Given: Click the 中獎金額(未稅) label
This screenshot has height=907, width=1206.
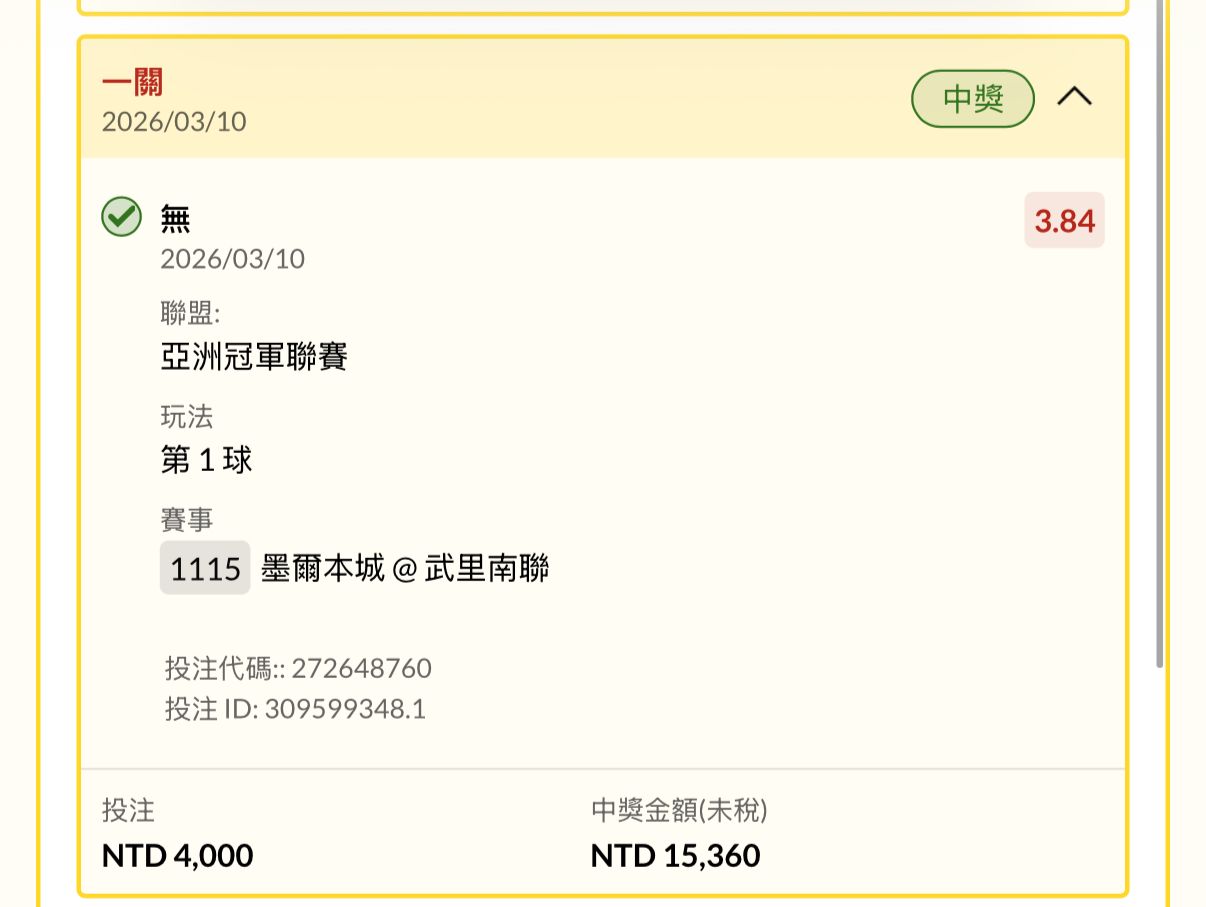Looking at the screenshot, I should pos(679,811).
